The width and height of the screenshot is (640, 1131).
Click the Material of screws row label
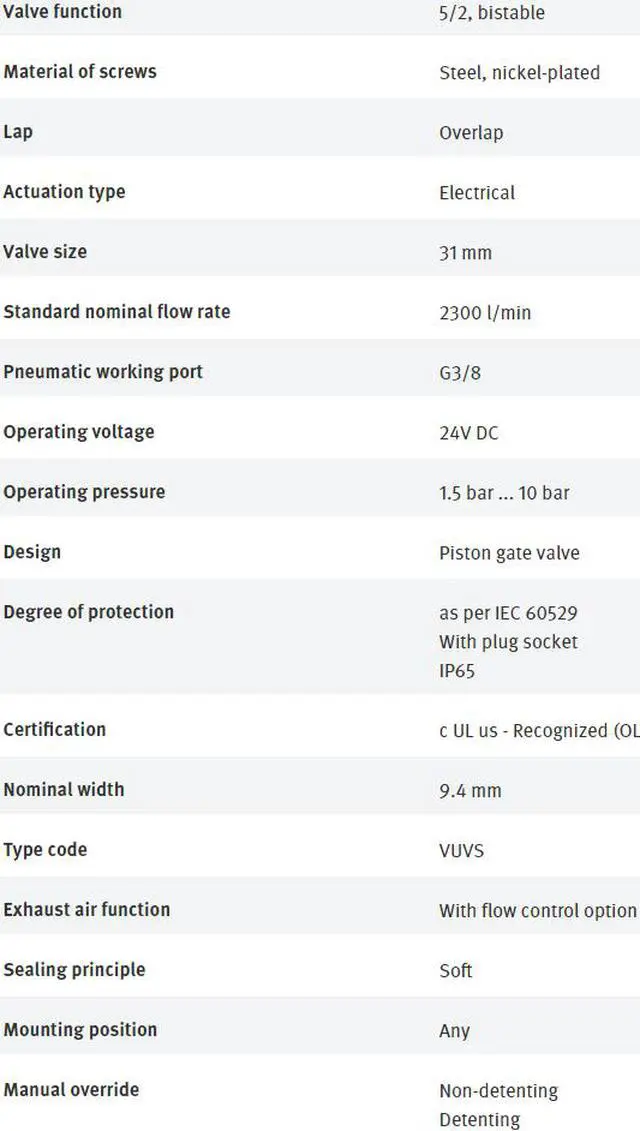[x=79, y=71]
